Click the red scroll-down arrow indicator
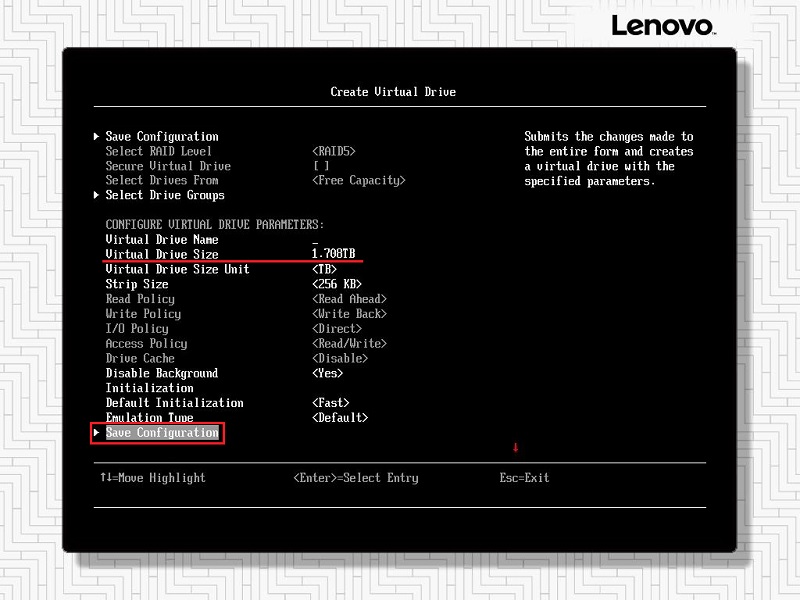Image resolution: width=800 pixels, height=600 pixels. tap(516, 447)
